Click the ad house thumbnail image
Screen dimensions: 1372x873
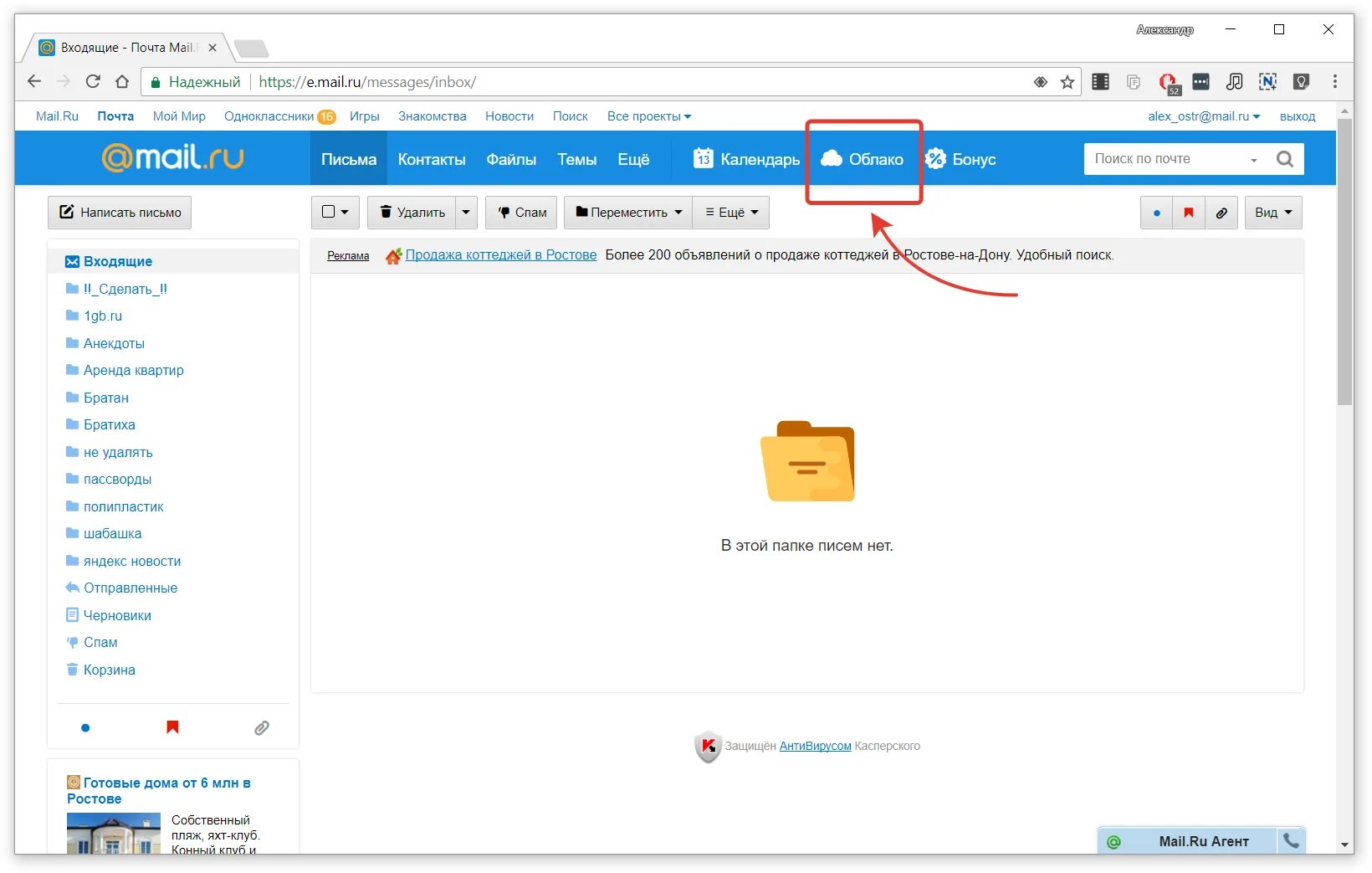pos(114,833)
